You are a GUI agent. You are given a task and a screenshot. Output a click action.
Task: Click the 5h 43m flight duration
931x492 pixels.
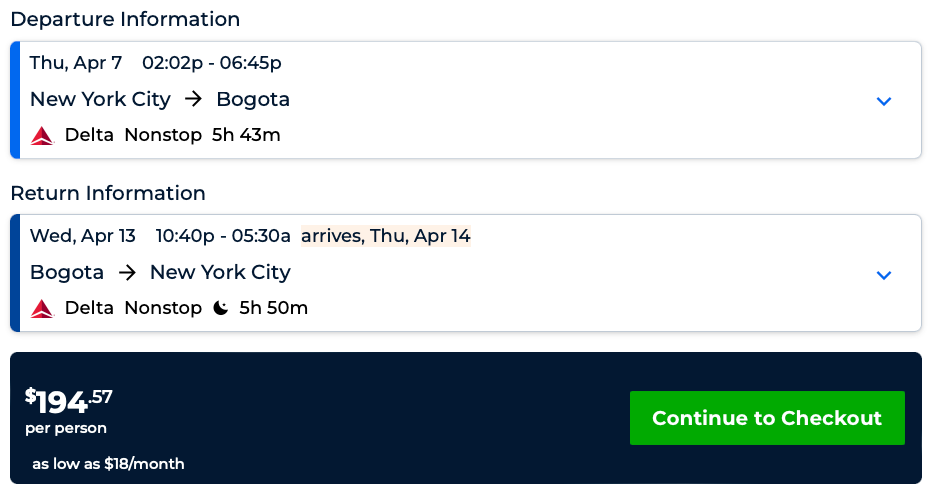tap(246, 135)
